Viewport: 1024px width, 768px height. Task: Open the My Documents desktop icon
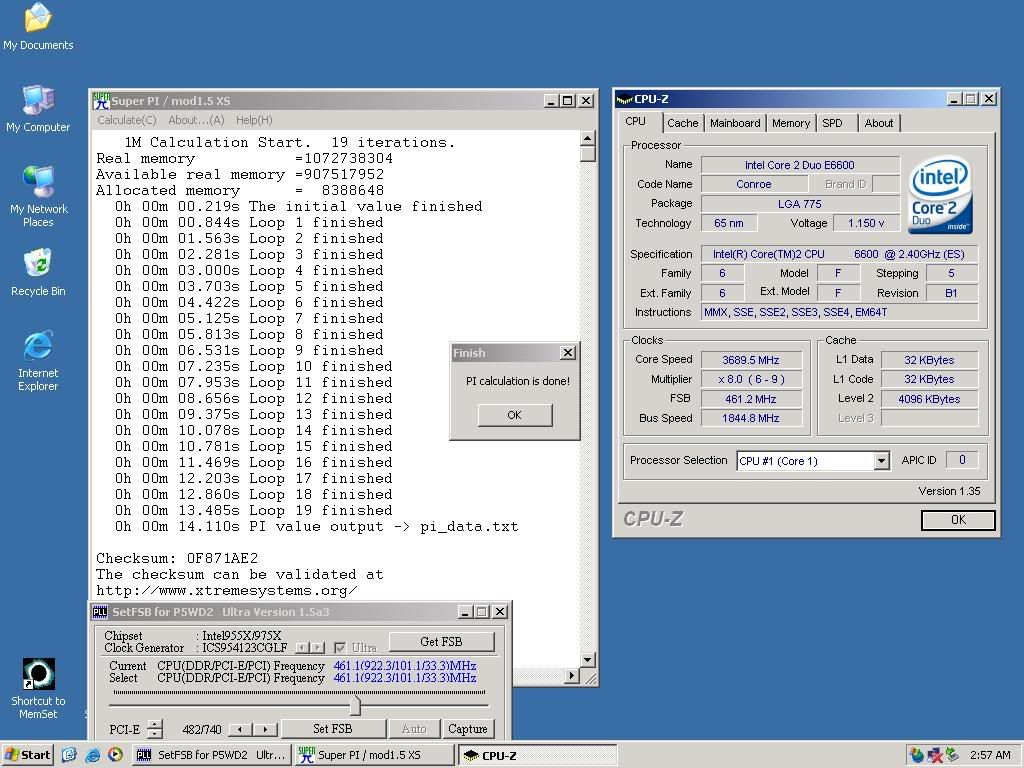click(38, 19)
